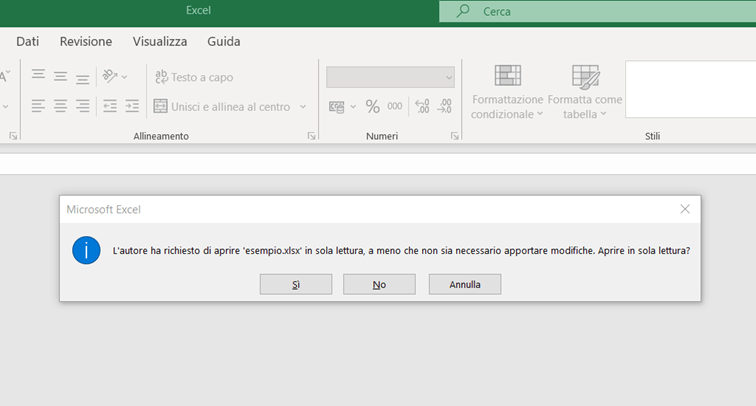Decrease decimal places
The height and width of the screenshot is (406, 756).
pyautogui.click(x=444, y=107)
